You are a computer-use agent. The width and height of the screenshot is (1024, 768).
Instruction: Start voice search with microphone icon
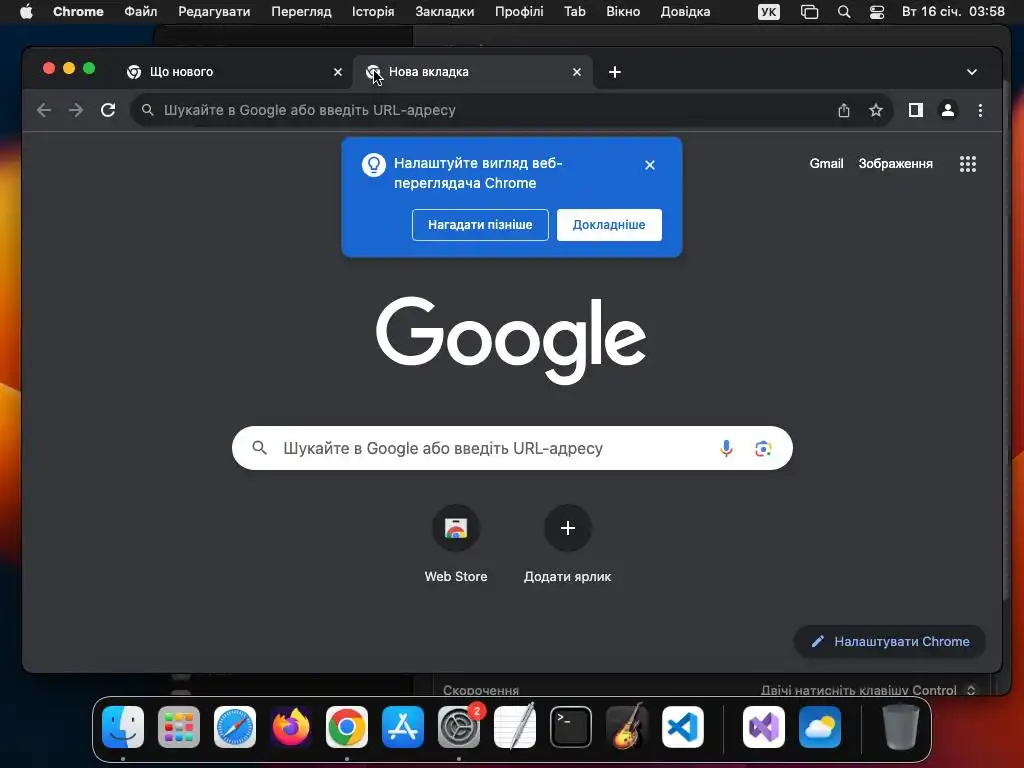click(726, 448)
